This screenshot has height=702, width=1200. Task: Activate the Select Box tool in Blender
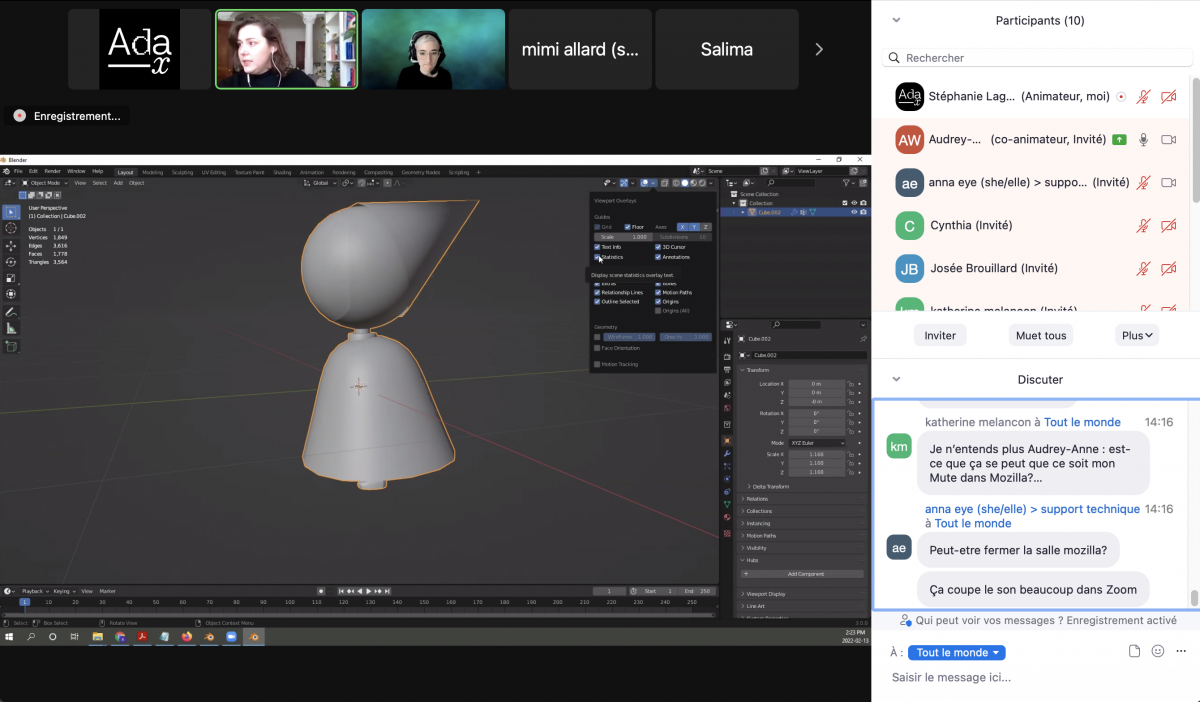(x=11, y=212)
